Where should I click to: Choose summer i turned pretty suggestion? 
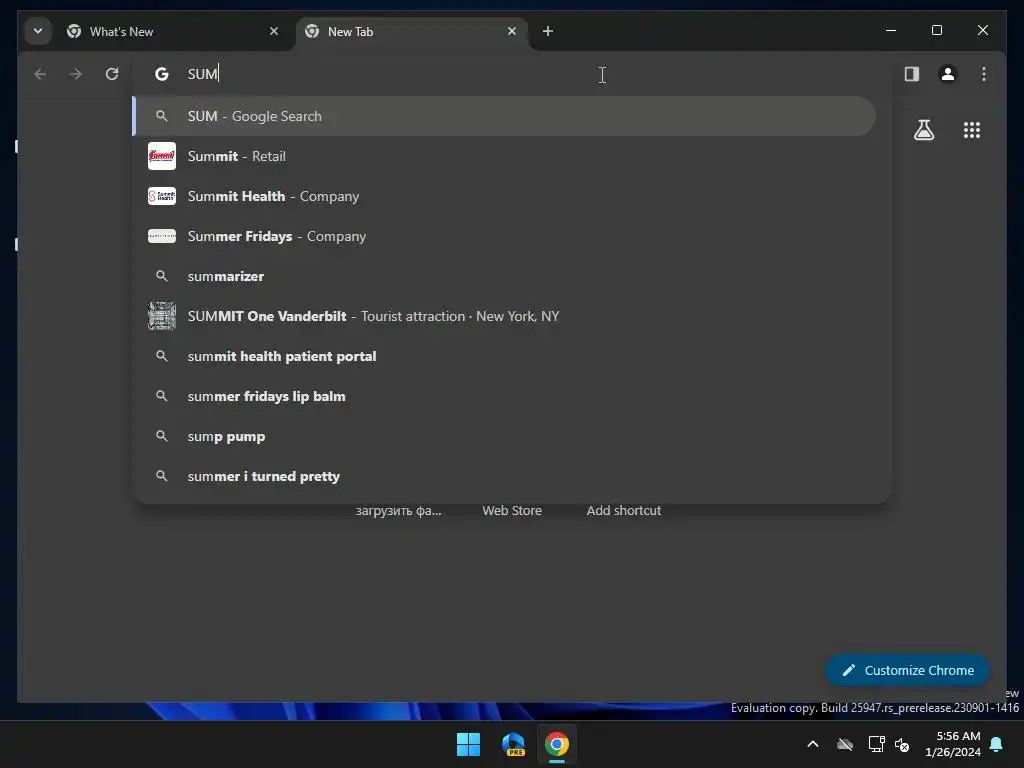coord(504,476)
